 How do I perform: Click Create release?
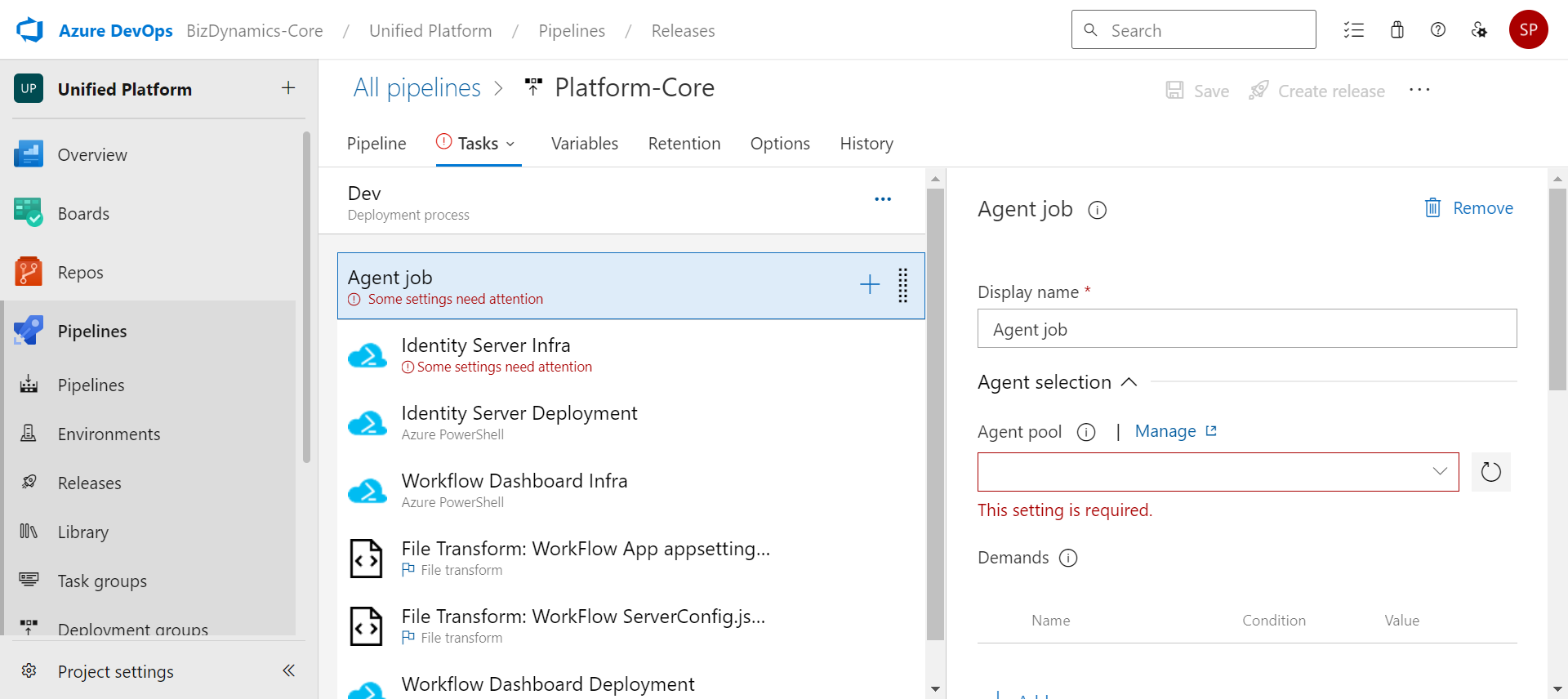point(1316,91)
